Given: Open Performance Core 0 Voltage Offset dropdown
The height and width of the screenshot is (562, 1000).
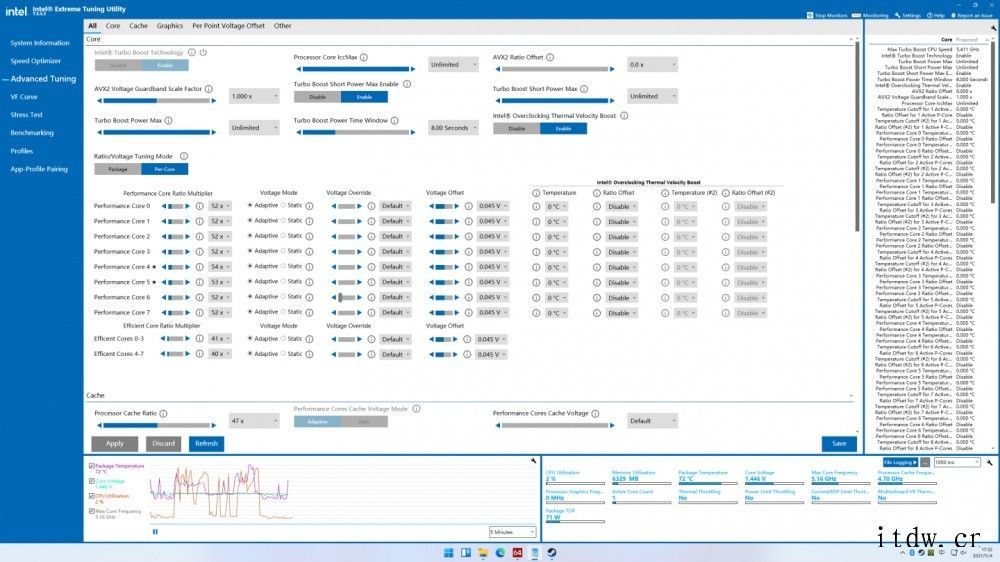Looking at the screenshot, I should (x=493, y=206).
